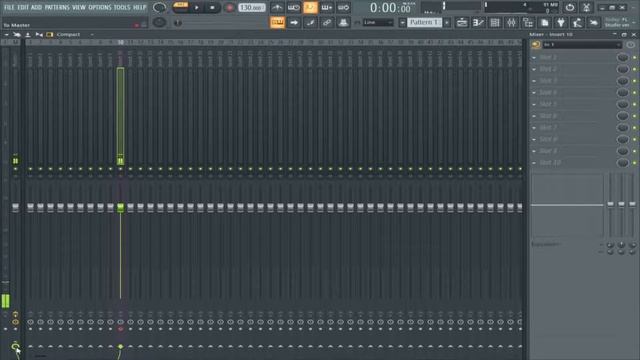
Task: Click the 0:00:00 time display
Action: [x=390, y=7]
